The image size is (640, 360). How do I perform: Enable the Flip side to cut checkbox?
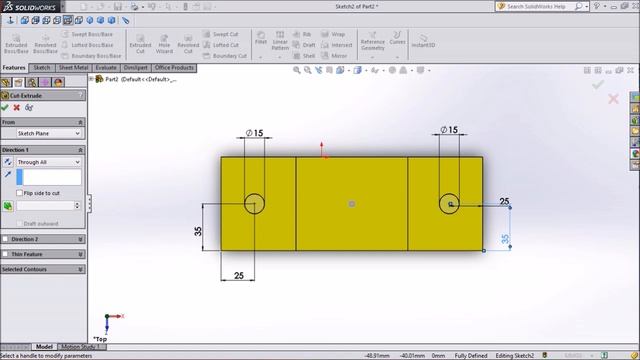(x=19, y=193)
